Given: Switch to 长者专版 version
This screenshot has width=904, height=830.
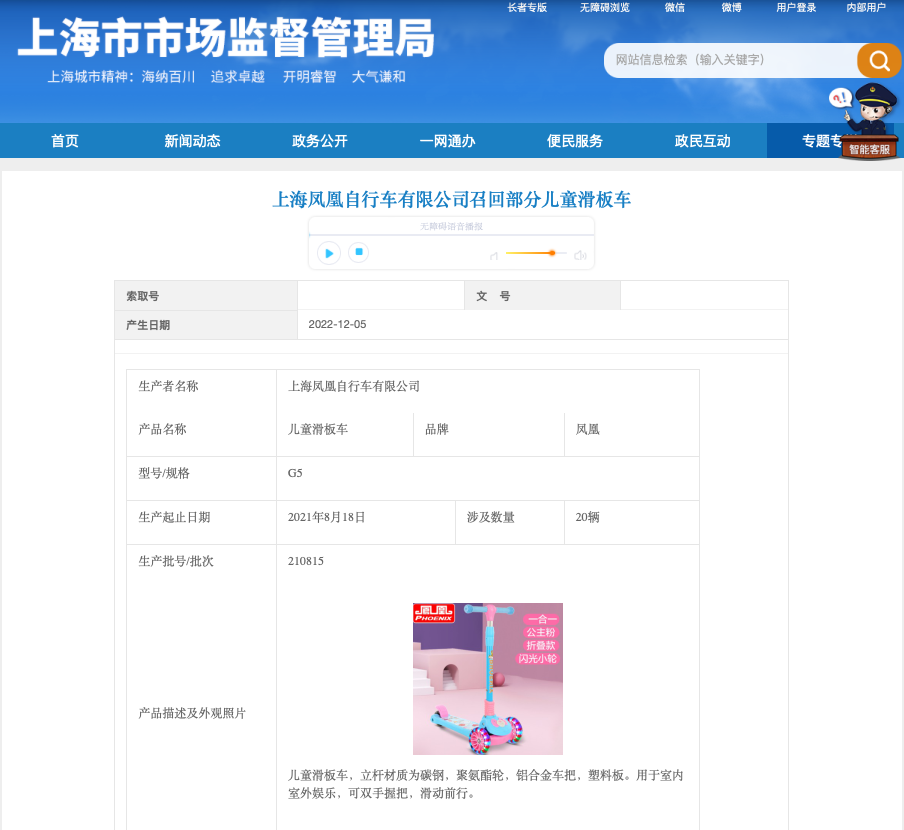Looking at the screenshot, I should (x=527, y=7).
